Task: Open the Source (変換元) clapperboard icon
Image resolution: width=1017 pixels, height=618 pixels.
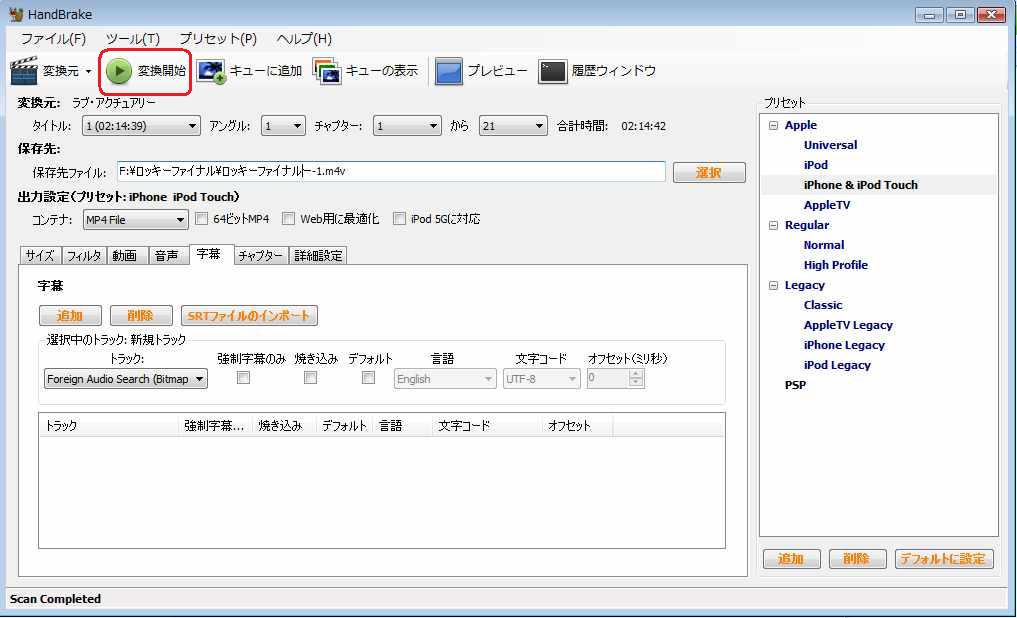Action: pos(24,71)
